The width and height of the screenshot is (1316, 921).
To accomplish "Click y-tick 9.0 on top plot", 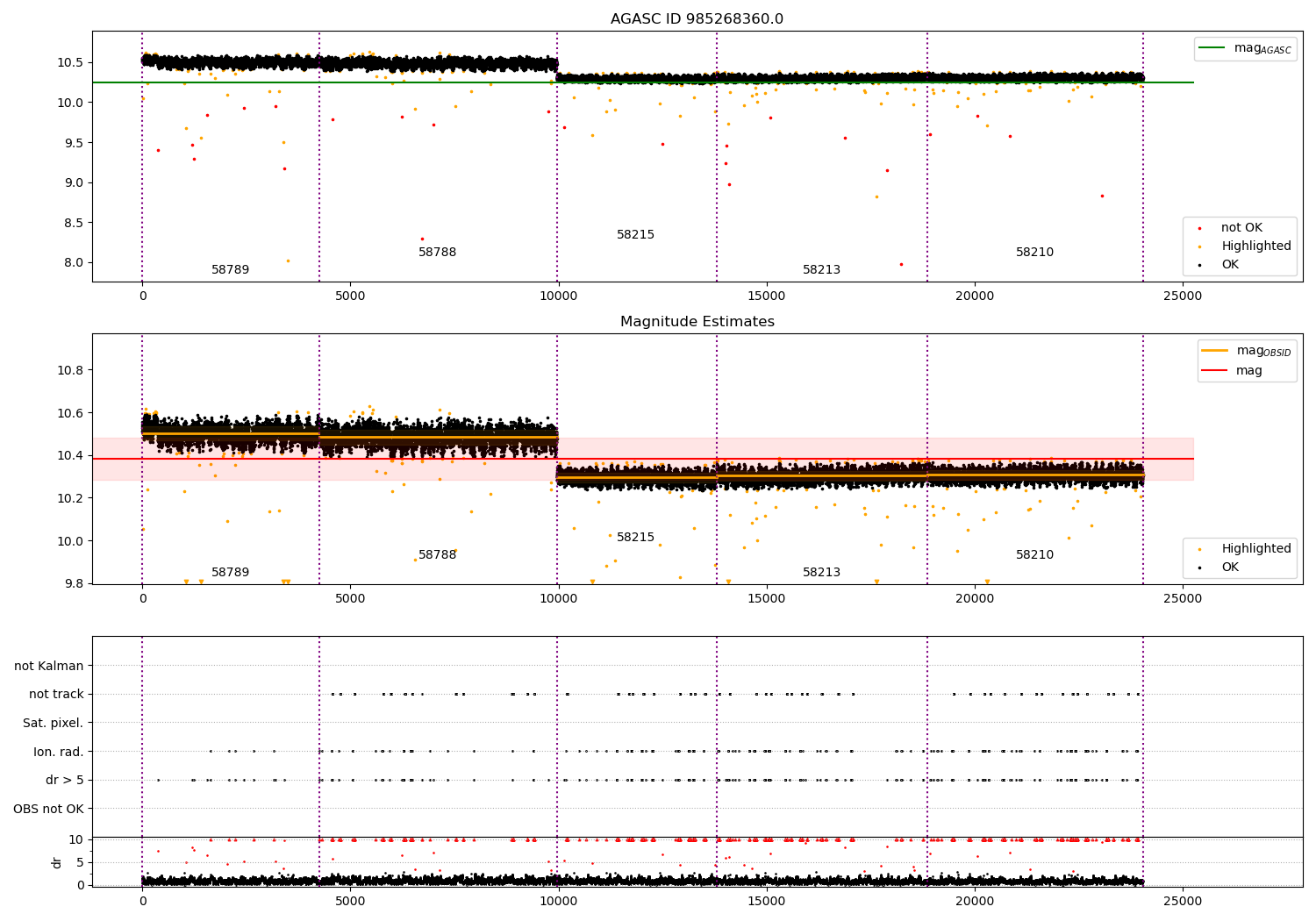I will click(74, 182).
